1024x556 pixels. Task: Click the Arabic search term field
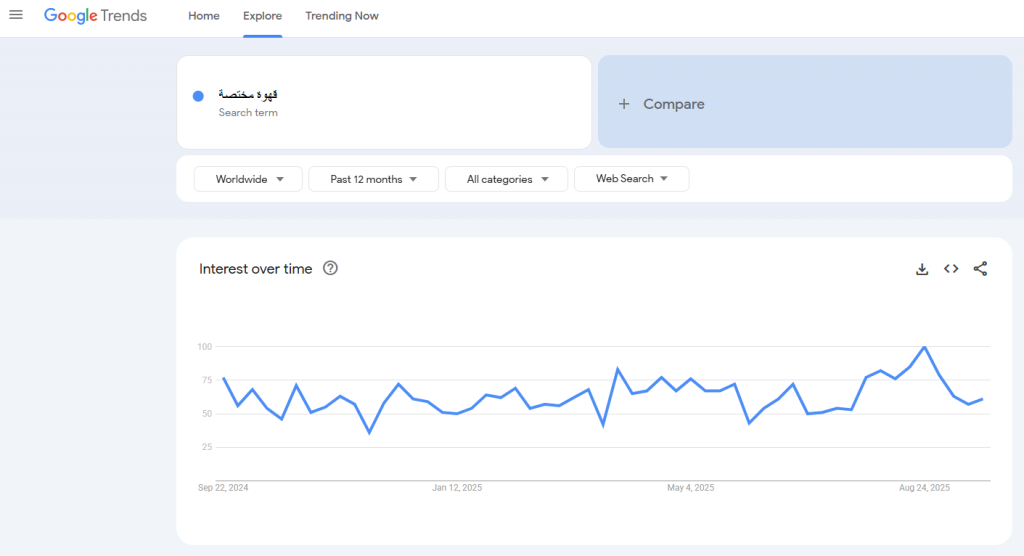pyautogui.click(x=248, y=95)
